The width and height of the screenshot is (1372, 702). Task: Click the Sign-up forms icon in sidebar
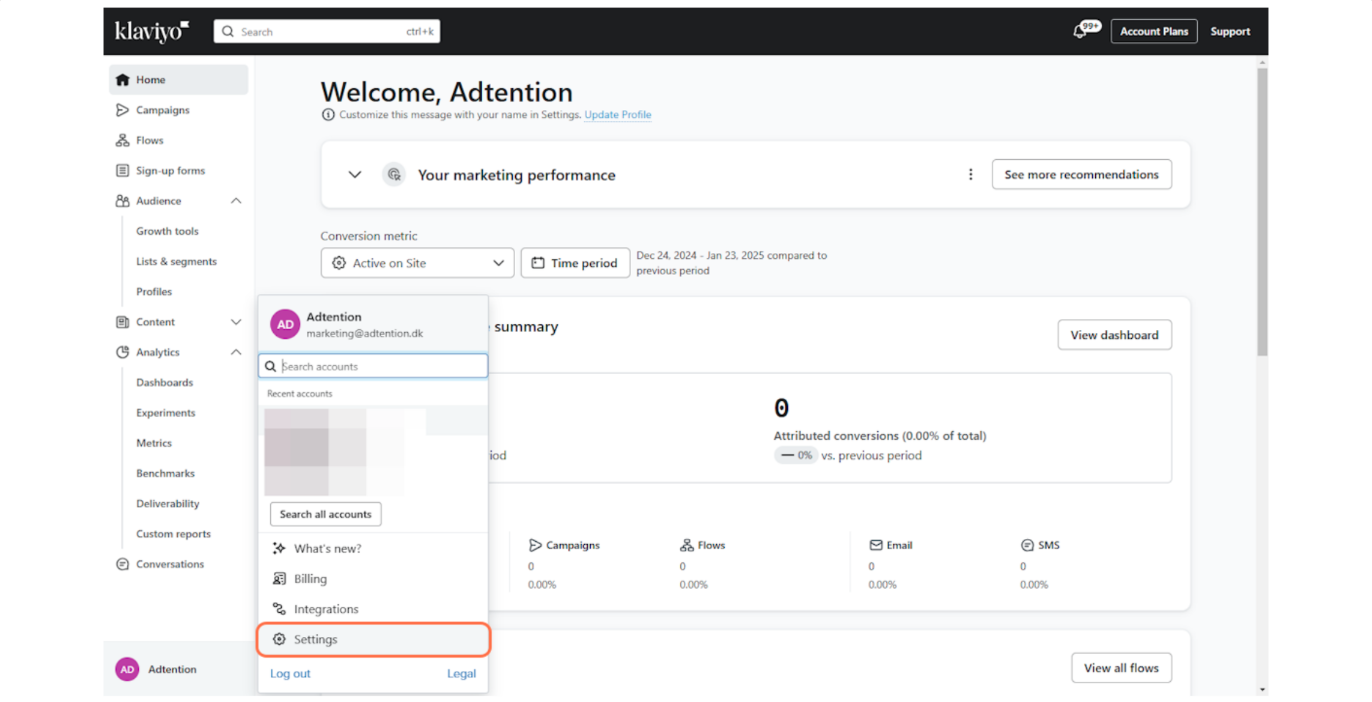point(122,171)
